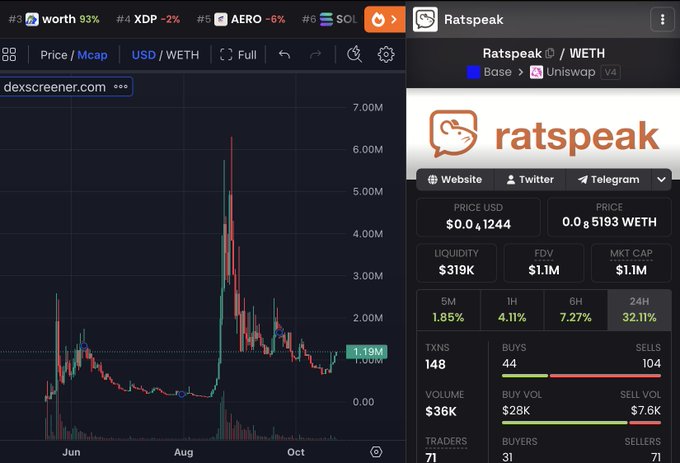
Task: Click the blue circle marker near Aug on the chart
Action: click(182, 394)
